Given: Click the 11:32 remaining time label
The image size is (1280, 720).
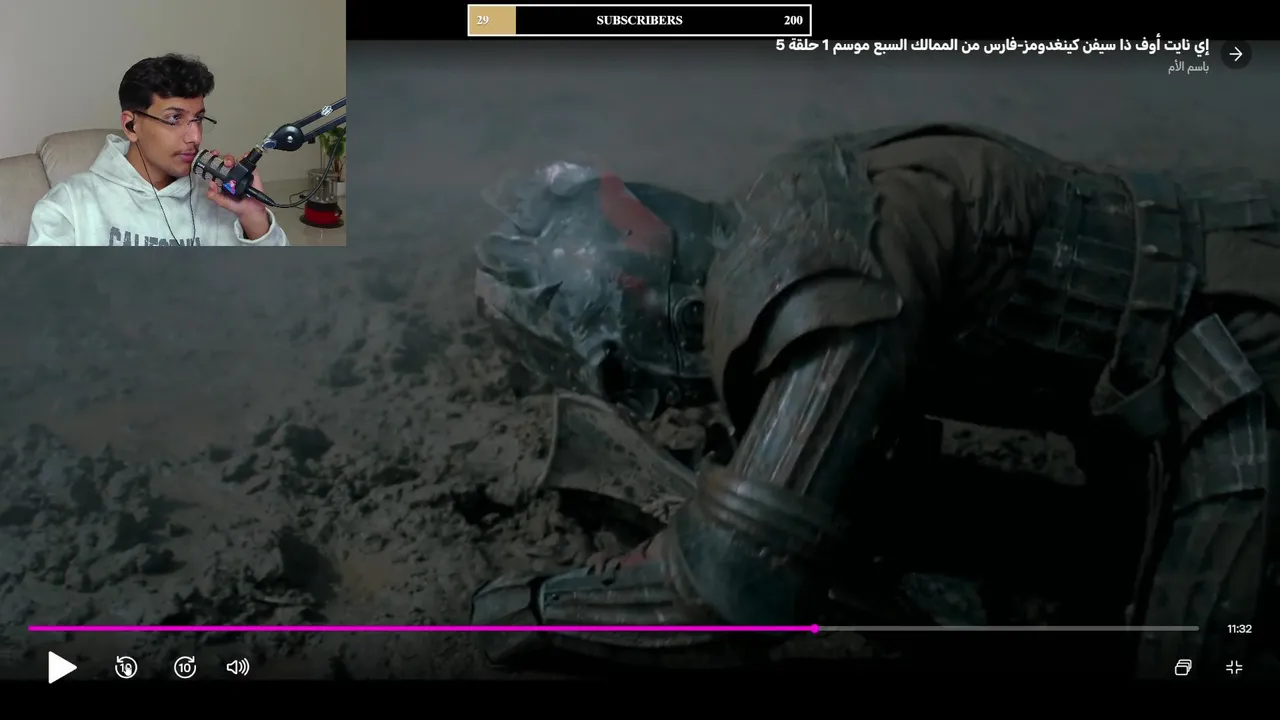Looking at the screenshot, I should coord(1239,629).
